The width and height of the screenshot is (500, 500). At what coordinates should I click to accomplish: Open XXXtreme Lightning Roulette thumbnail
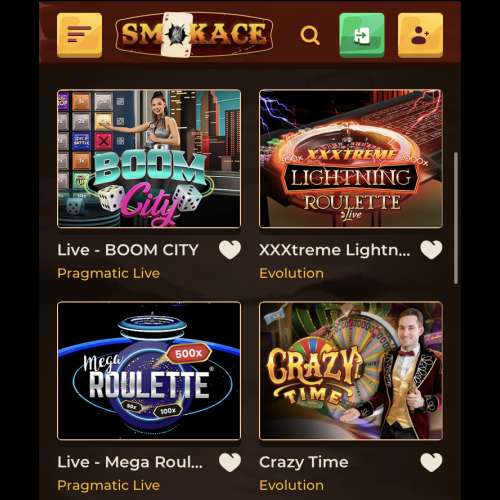pos(351,159)
